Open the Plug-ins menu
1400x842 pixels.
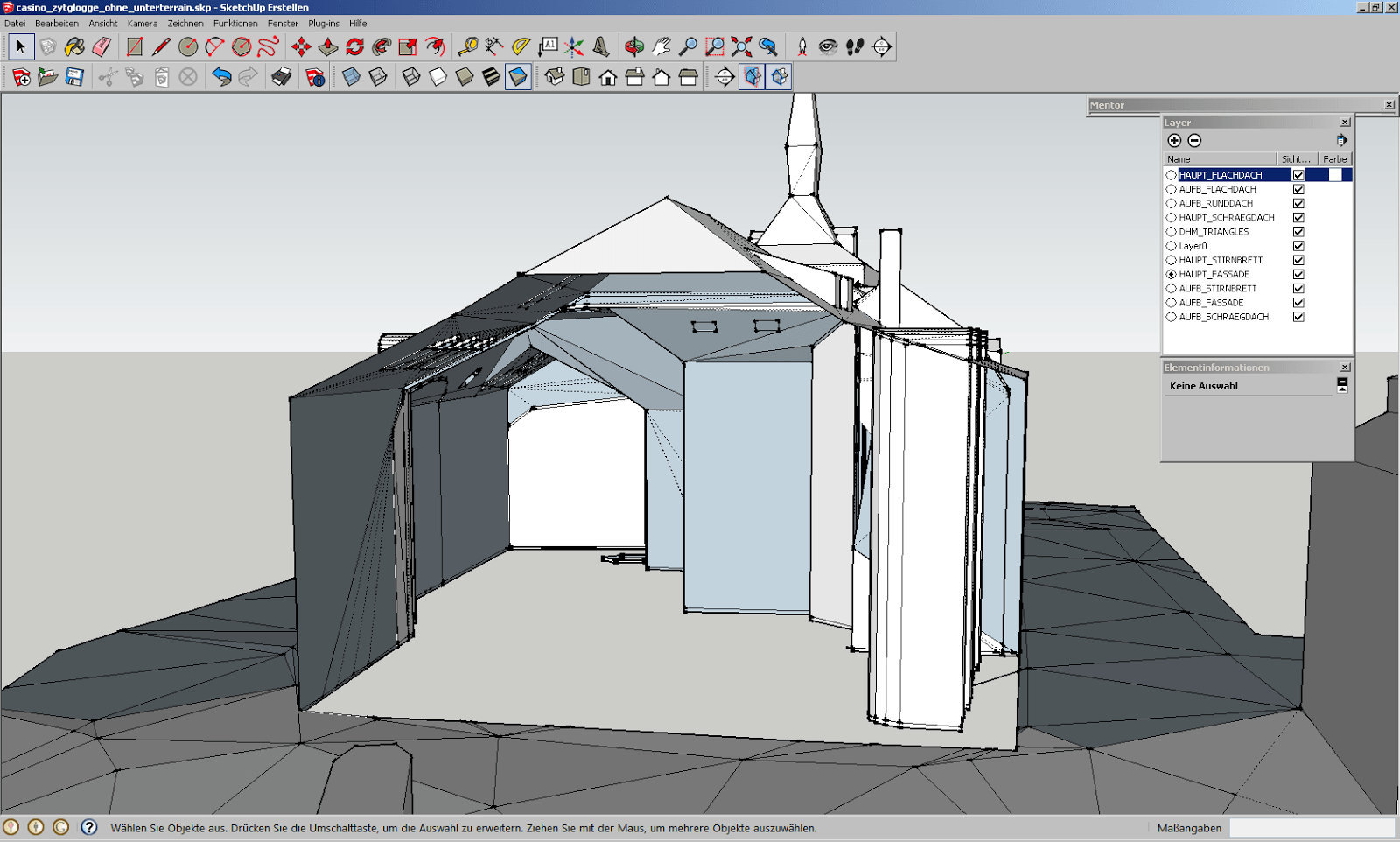tap(324, 24)
